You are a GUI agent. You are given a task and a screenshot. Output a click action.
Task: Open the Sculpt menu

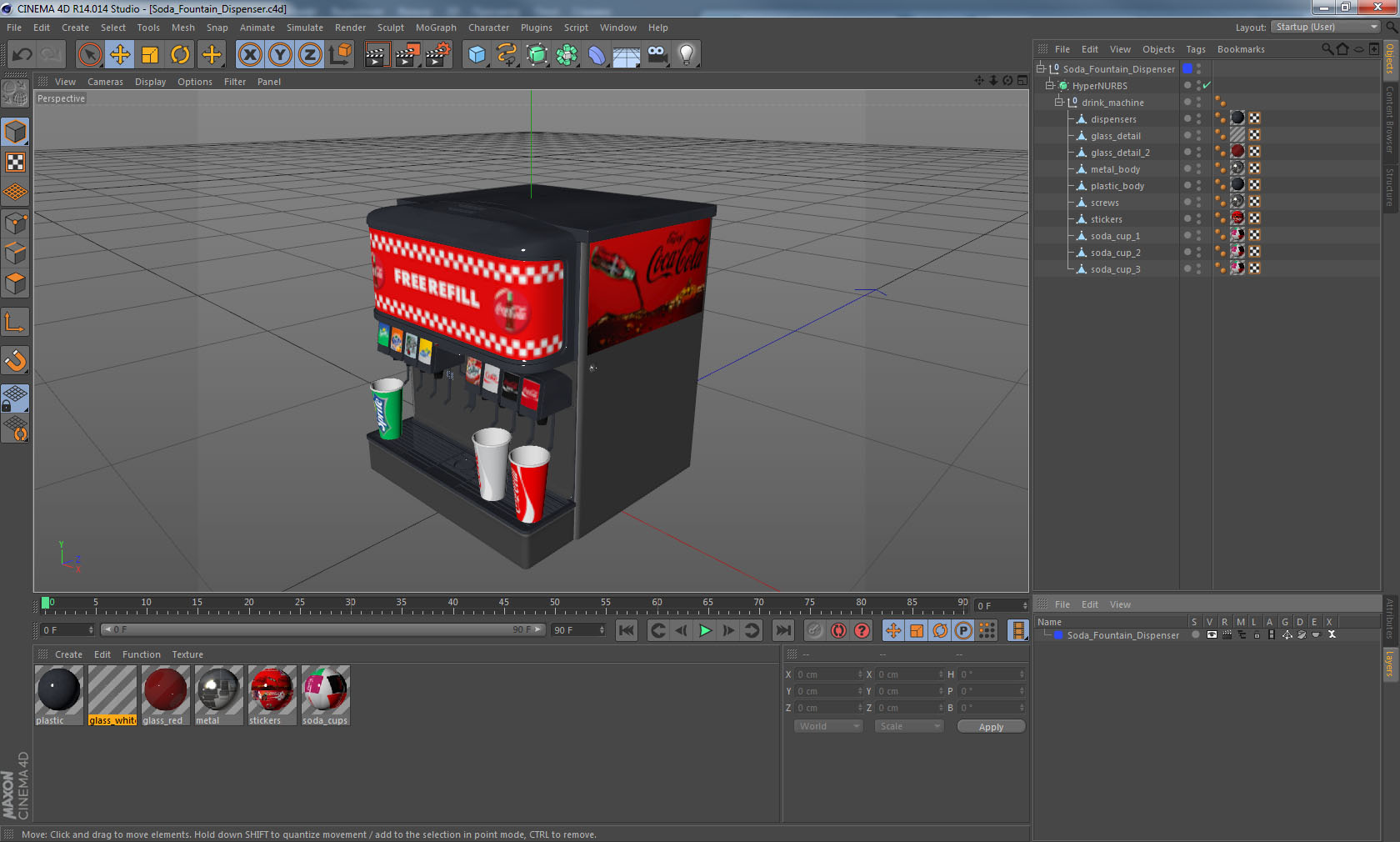point(390,28)
